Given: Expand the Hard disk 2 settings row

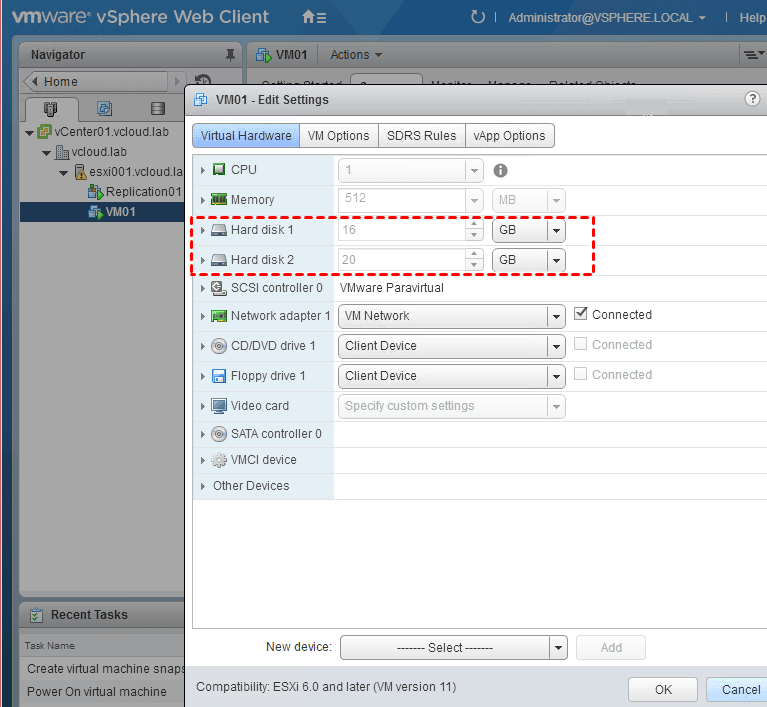Looking at the screenshot, I should (x=203, y=260).
